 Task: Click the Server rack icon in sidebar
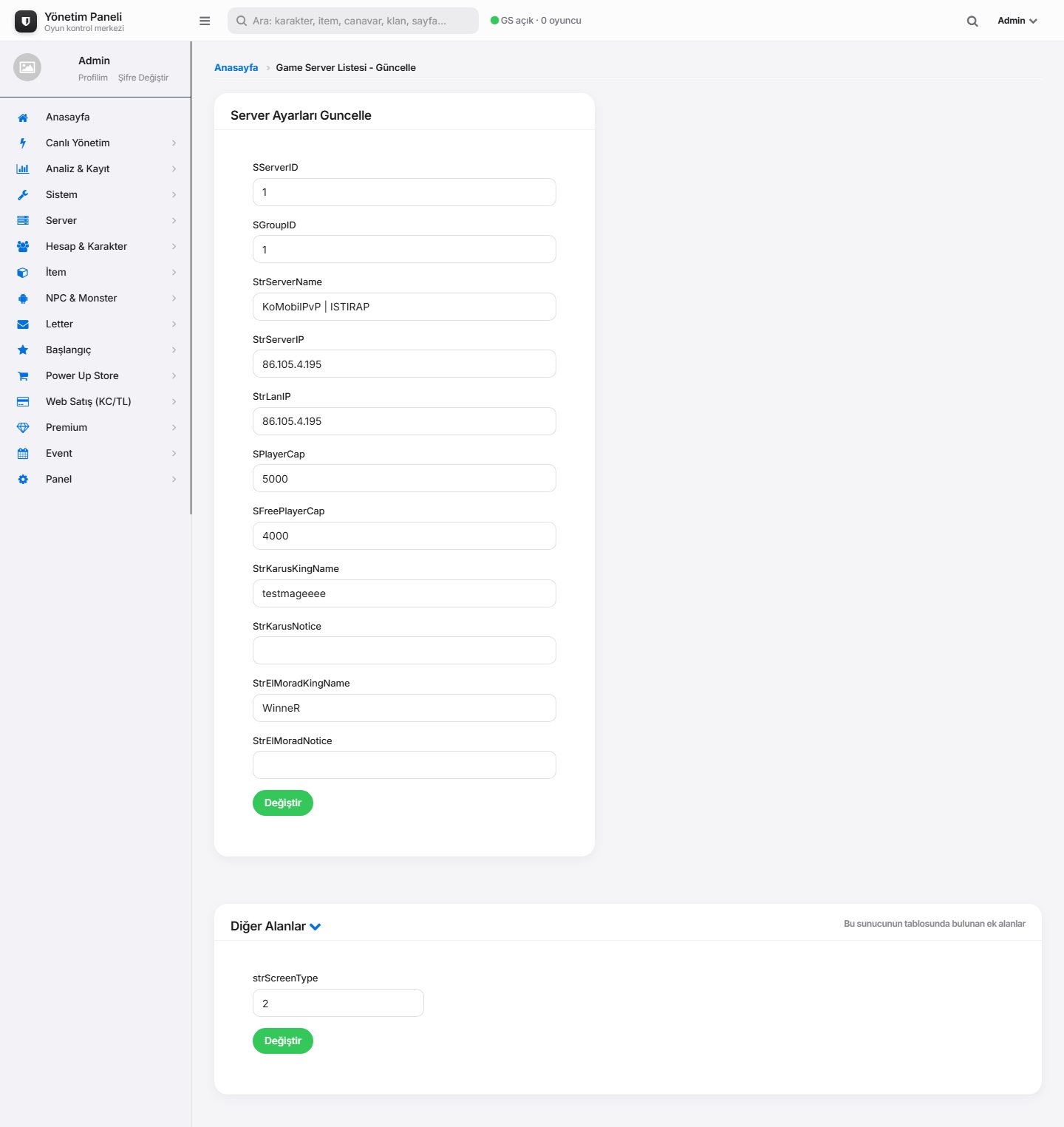pos(23,221)
